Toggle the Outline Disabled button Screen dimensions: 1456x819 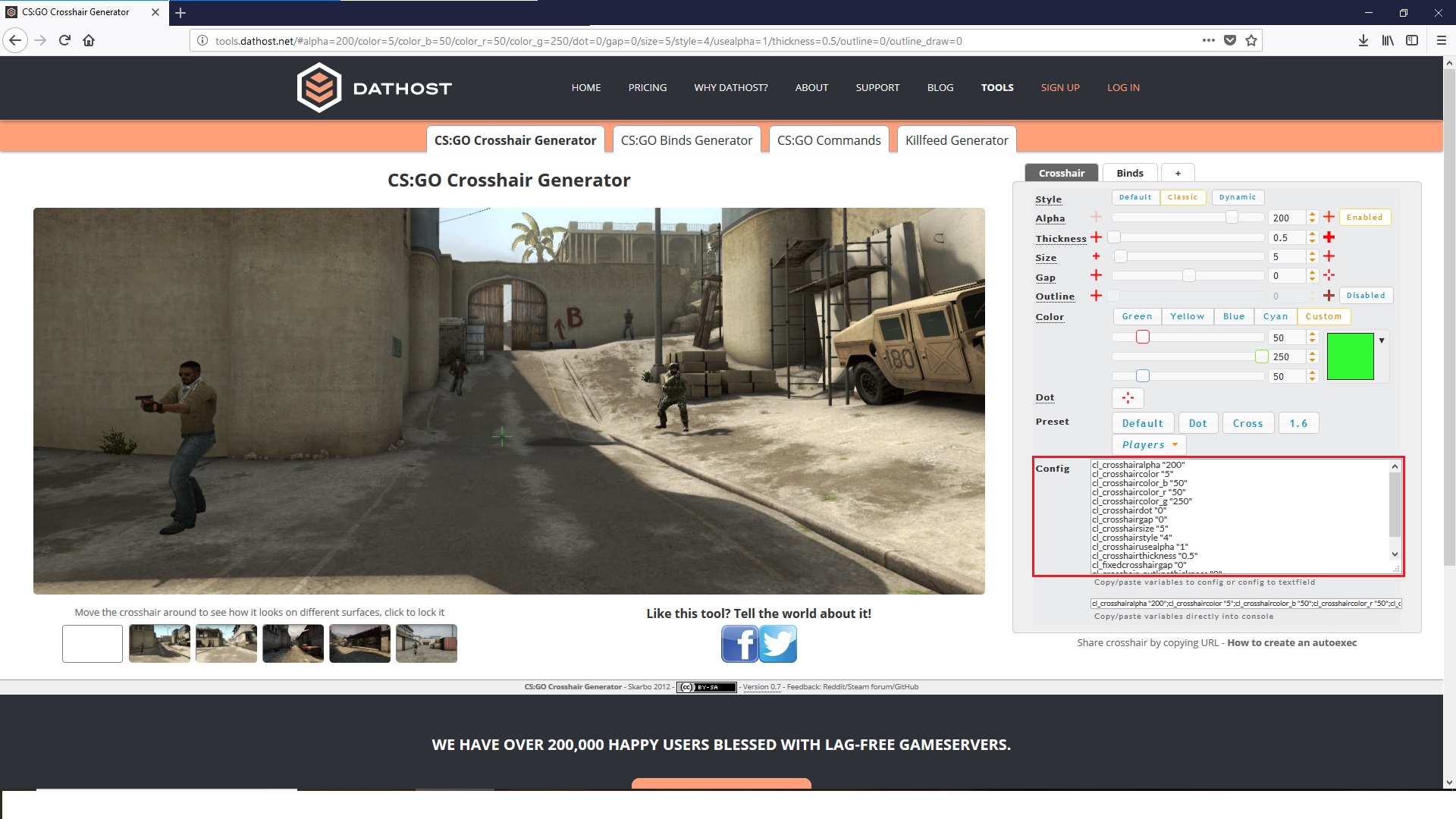1365,296
